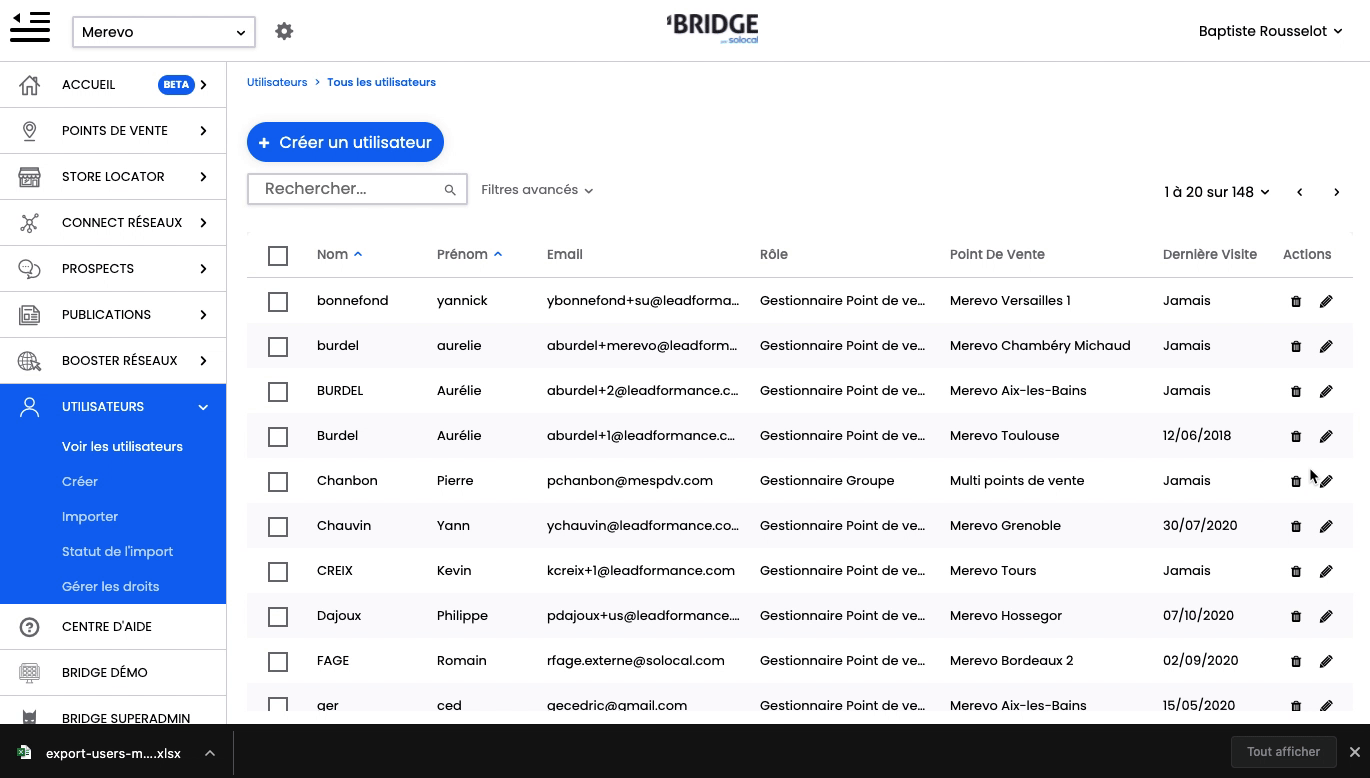Check the box for Chanbon Pierre
The image size is (1370, 778).
pos(278,482)
